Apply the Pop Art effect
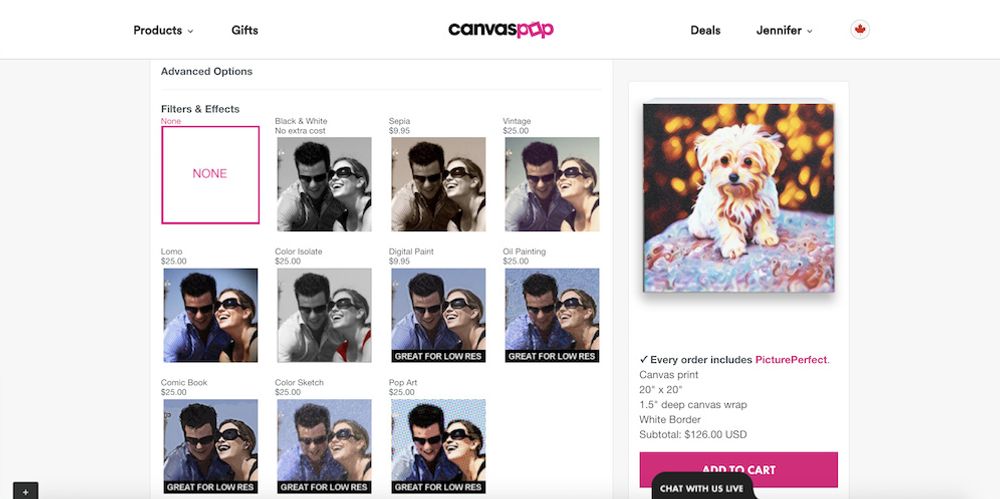Viewport: 1000px width, 499px height. pyautogui.click(x=438, y=446)
